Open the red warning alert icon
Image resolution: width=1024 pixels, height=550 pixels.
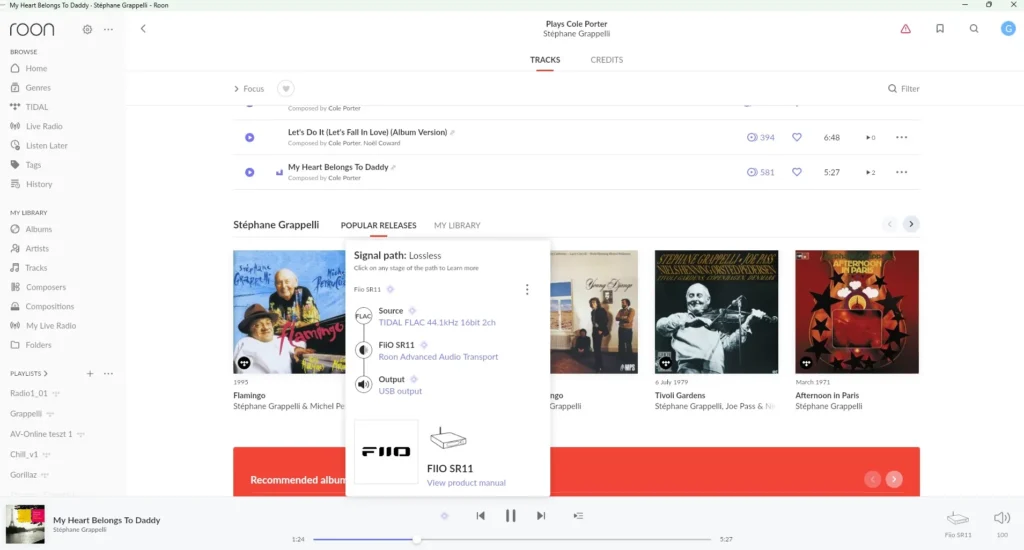pos(906,29)
